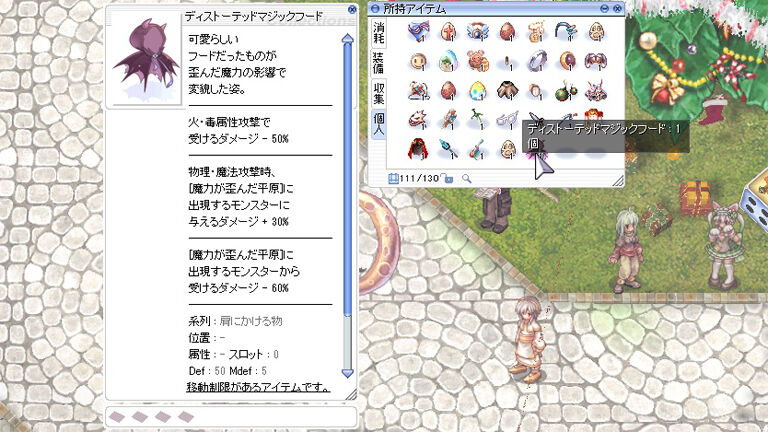The image size is (768, 432).
Task: Click the green-haired NPC on the grass
Action: [x=626, y=250]
